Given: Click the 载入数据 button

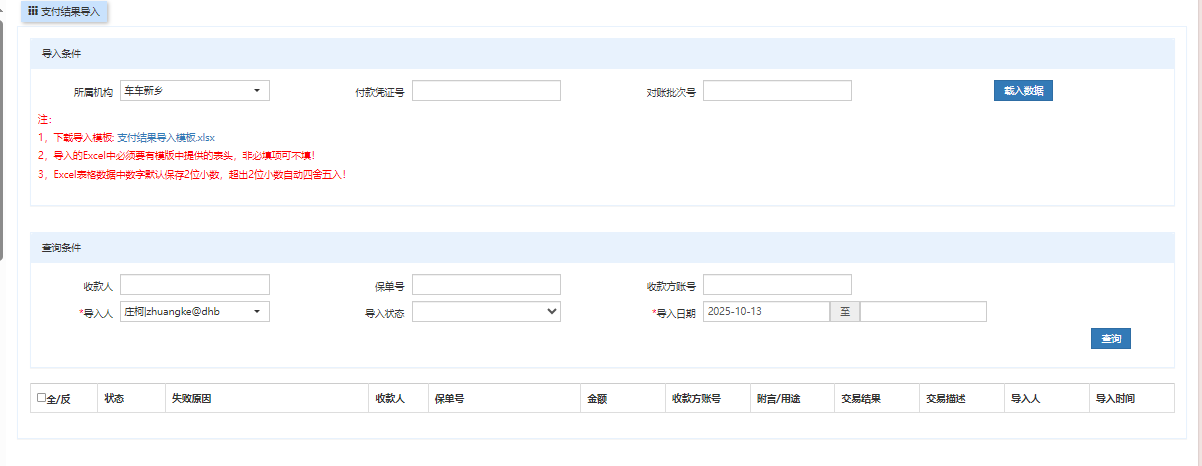Looking at the screenshot, I should [x=1023, y=91].
